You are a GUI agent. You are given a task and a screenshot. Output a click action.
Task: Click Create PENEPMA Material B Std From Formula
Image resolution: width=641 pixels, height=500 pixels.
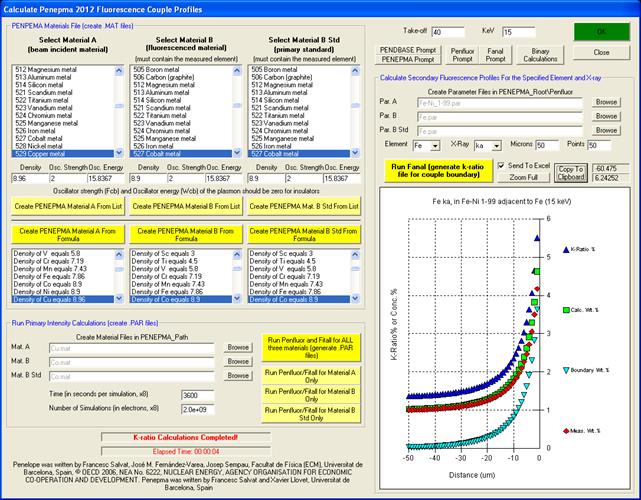tap(304, 235)
